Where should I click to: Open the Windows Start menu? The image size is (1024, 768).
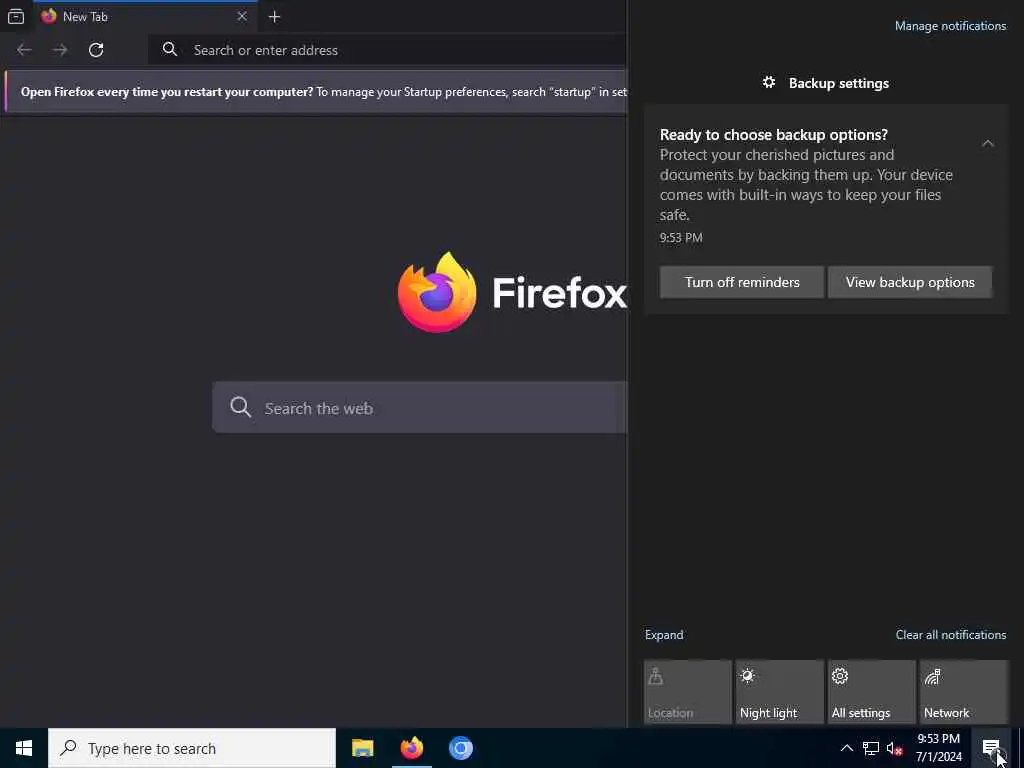click(24, 748)
